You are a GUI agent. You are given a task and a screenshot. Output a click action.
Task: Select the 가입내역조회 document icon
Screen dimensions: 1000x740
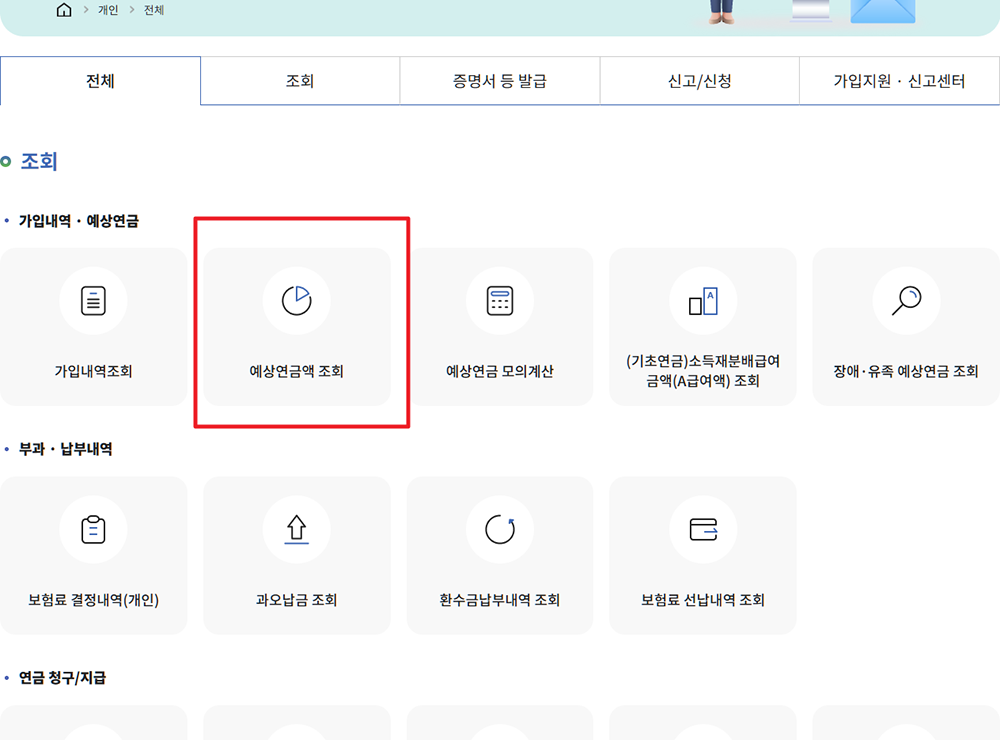tap(94, 300)
